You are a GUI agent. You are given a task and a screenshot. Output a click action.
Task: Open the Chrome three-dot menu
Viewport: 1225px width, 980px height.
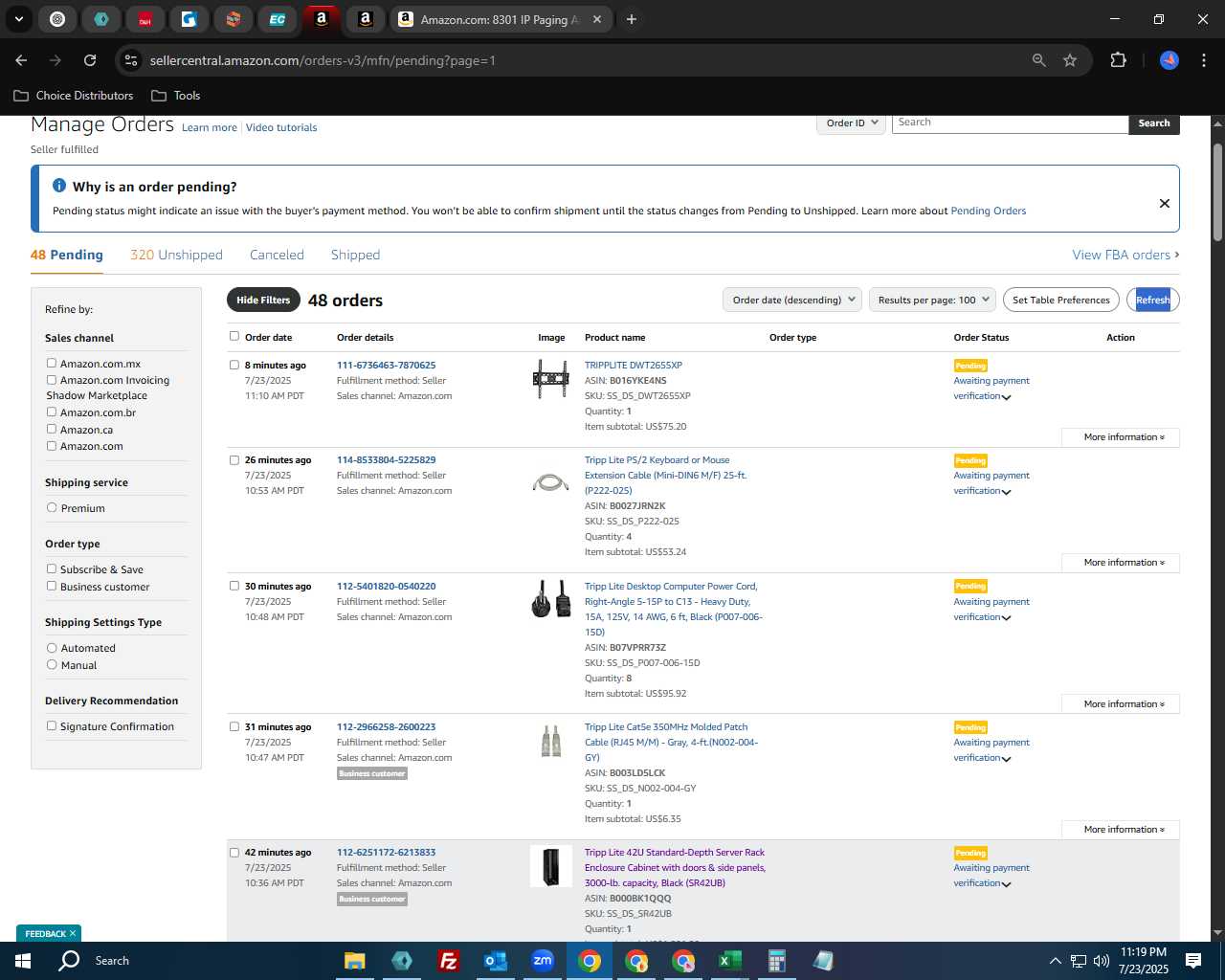[1202, 60]
